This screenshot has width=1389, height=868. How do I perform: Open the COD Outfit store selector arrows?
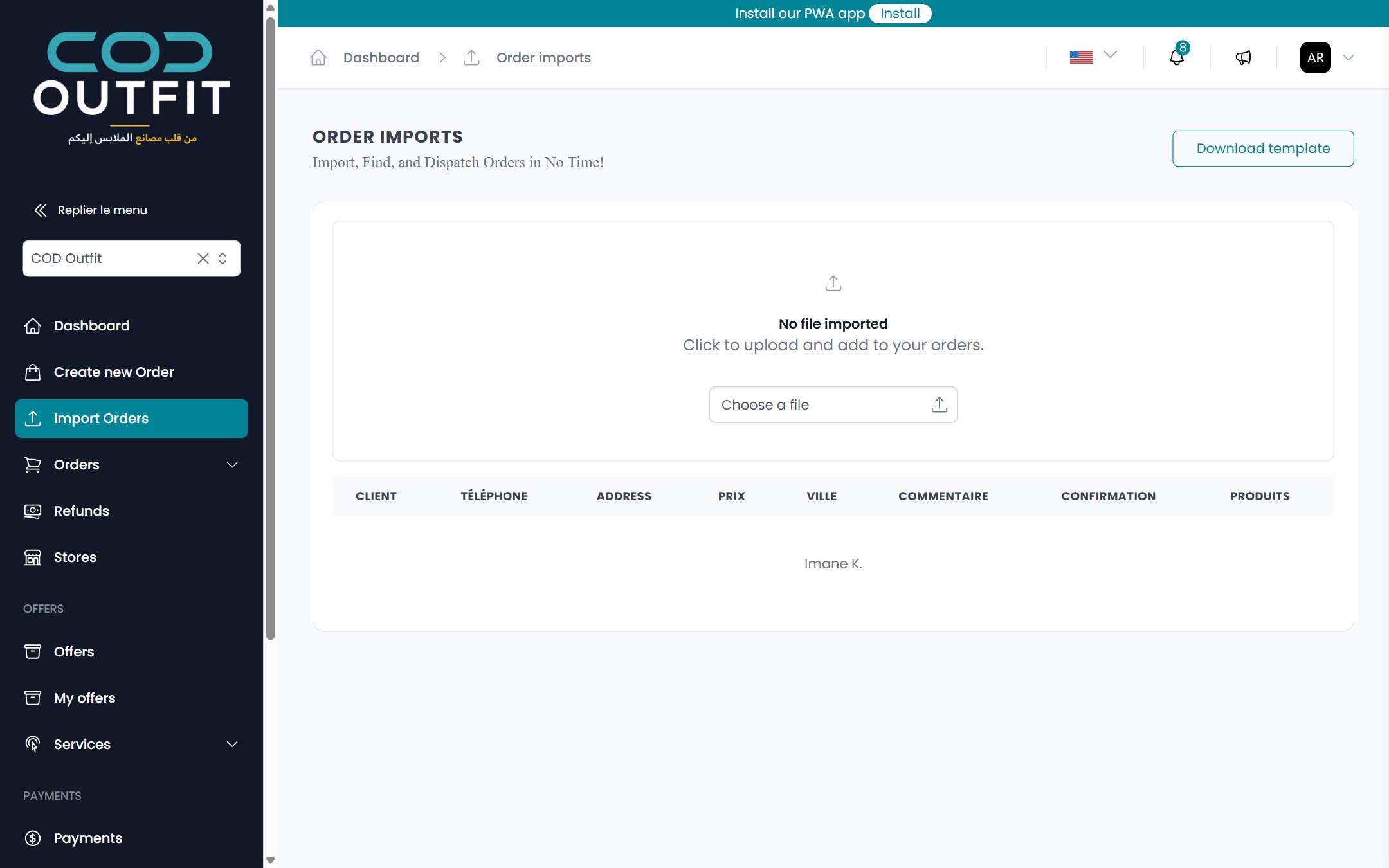coord(222,258)
